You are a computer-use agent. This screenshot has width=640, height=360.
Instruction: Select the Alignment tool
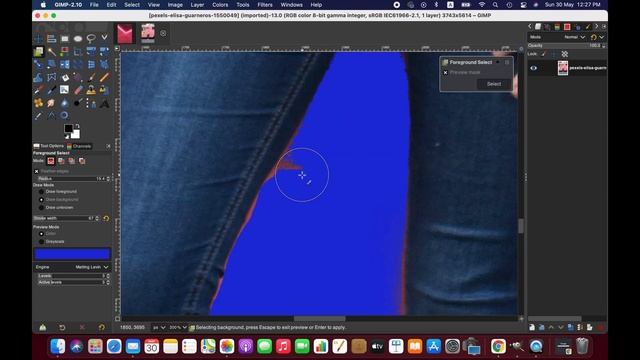click(x=51, y=39)
